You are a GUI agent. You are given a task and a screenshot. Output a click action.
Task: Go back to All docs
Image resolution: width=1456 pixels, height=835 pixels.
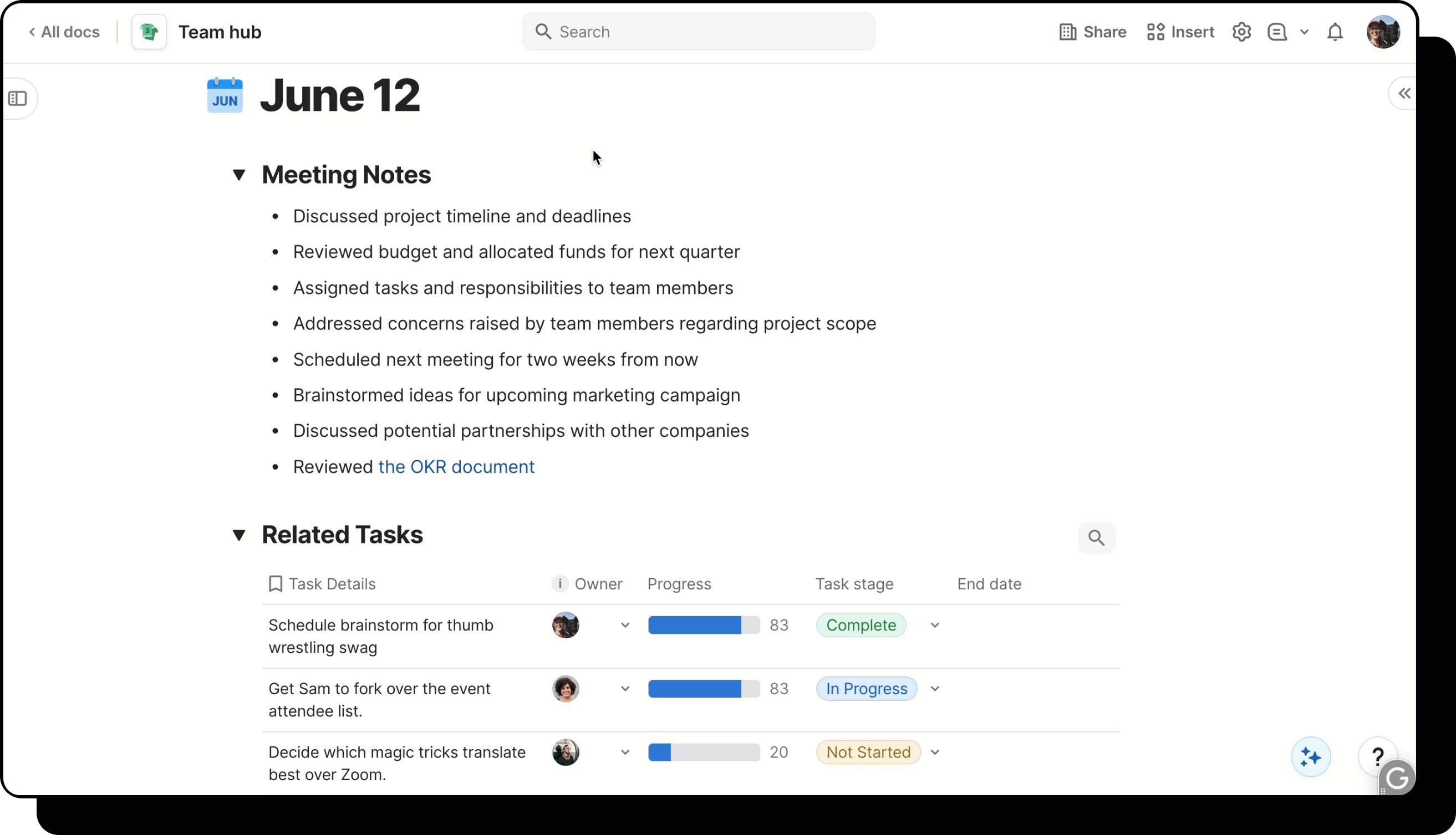pyautogui.click(x=64, y=32)
